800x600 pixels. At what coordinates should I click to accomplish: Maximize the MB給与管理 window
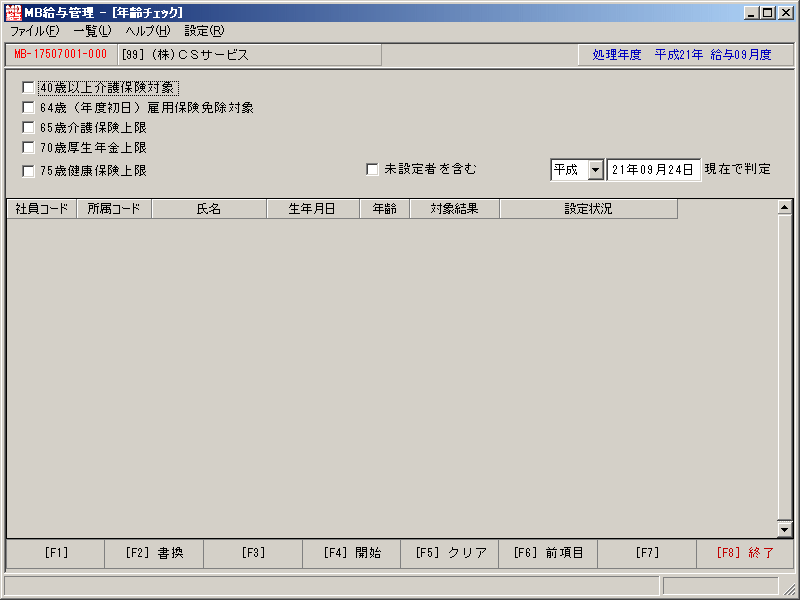tap(767, 13)
